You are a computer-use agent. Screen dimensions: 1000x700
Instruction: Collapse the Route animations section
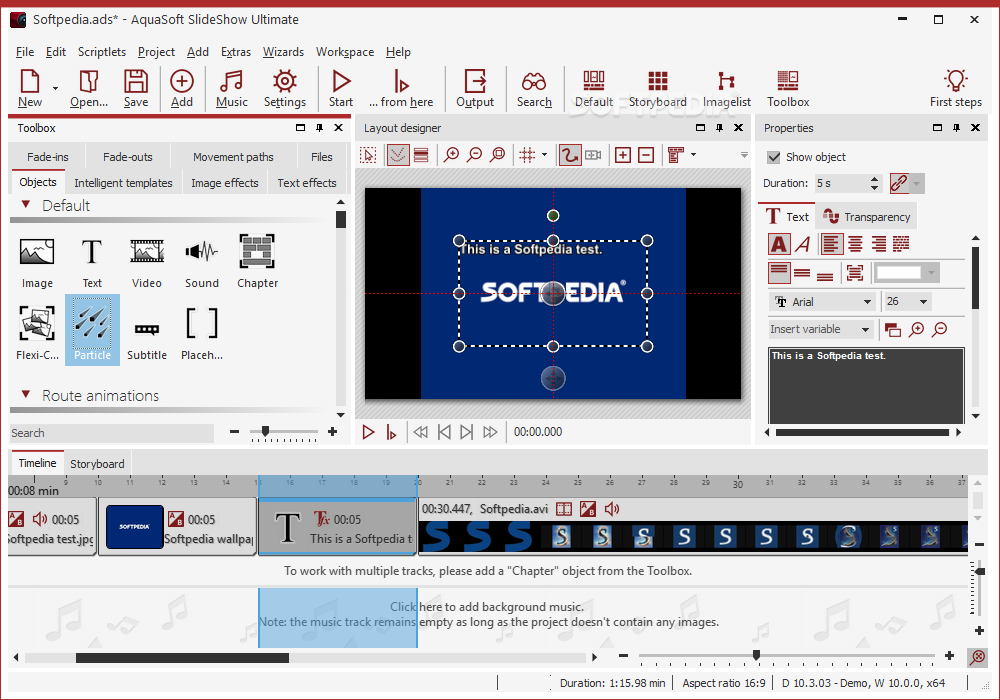coord(26,395)
